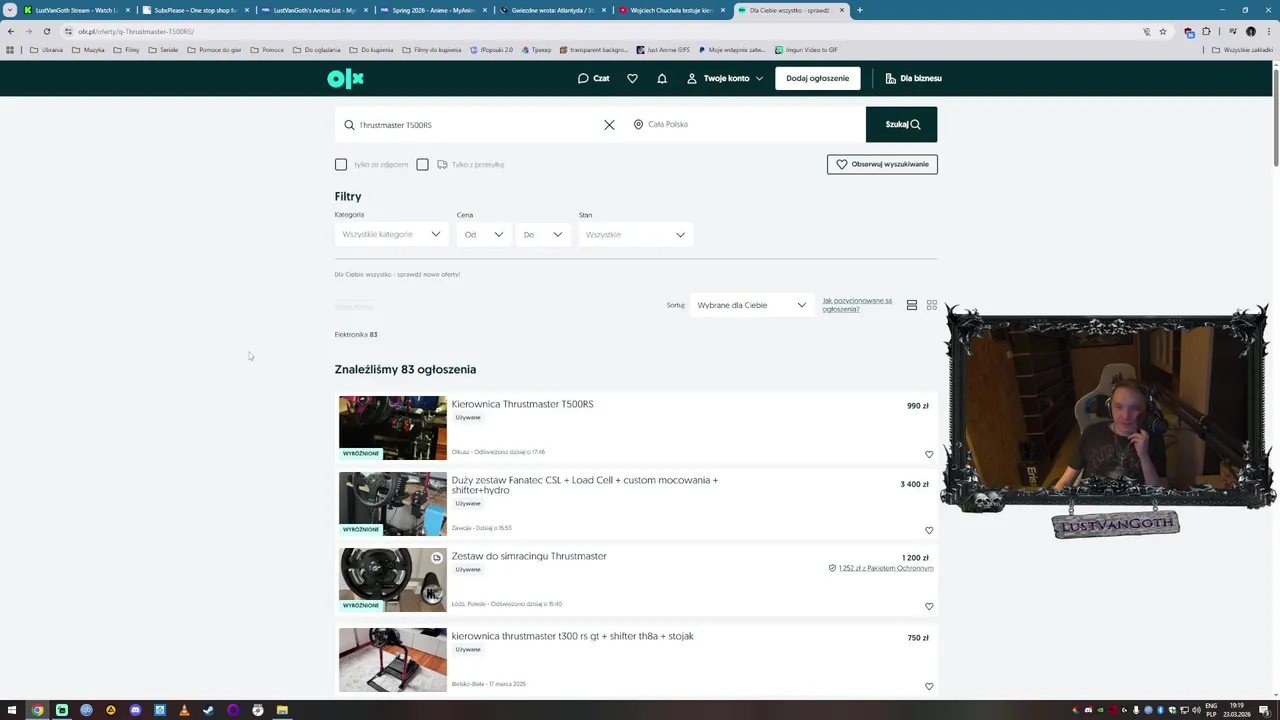The width and height of the screenshot is (1280, 720).
Task: Open the 'Just Anime GIFS' bookmark
Action: pyautogui.click(x=663, y=49)
